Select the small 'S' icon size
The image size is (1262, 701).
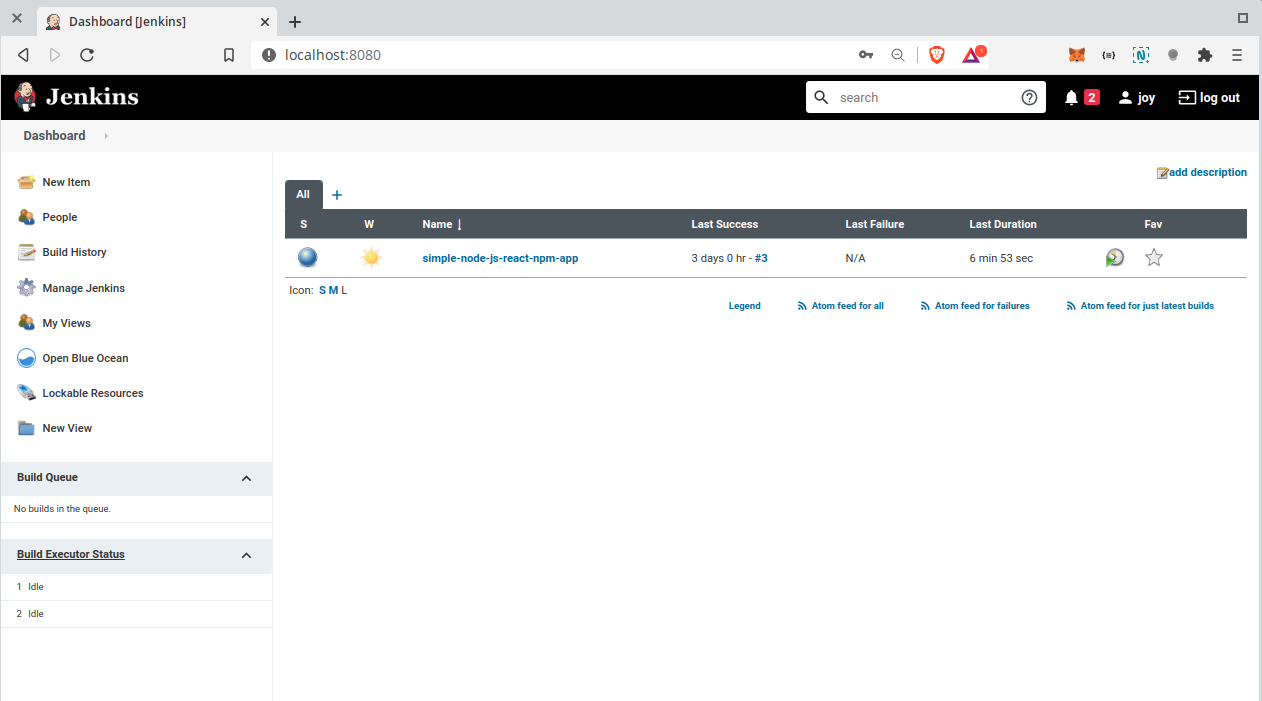pyautogui.click(x=322, y=290)
